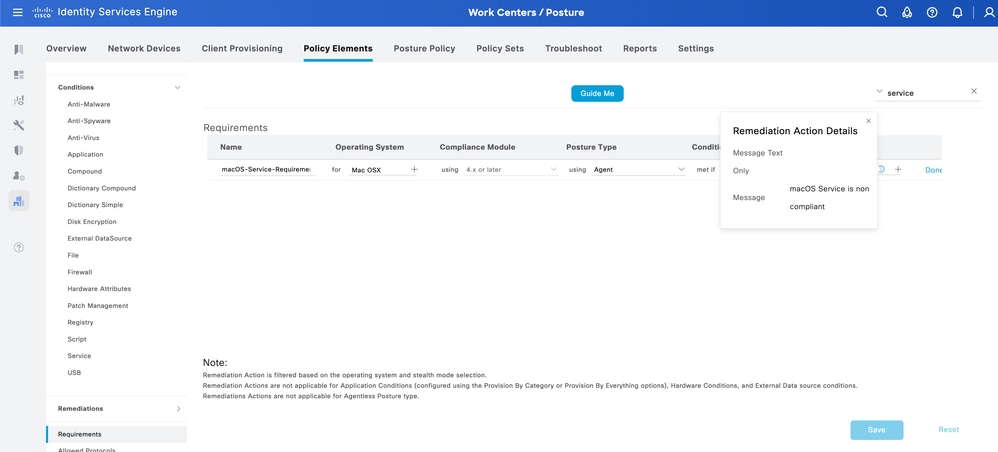The height and width of the screenshot is (452, 998).
Task: Collapse the Conditions section chevron
Action: click(x=178, y=87)
